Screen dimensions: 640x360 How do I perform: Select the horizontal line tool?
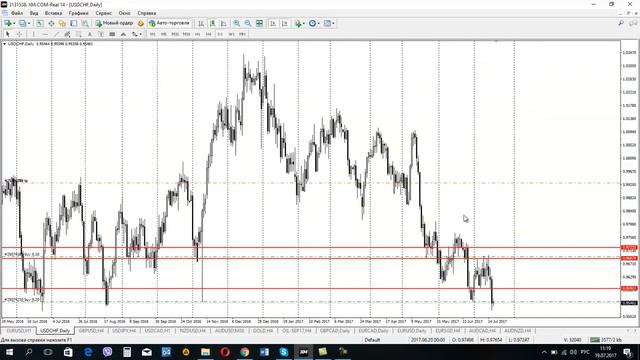click(45, 34)
